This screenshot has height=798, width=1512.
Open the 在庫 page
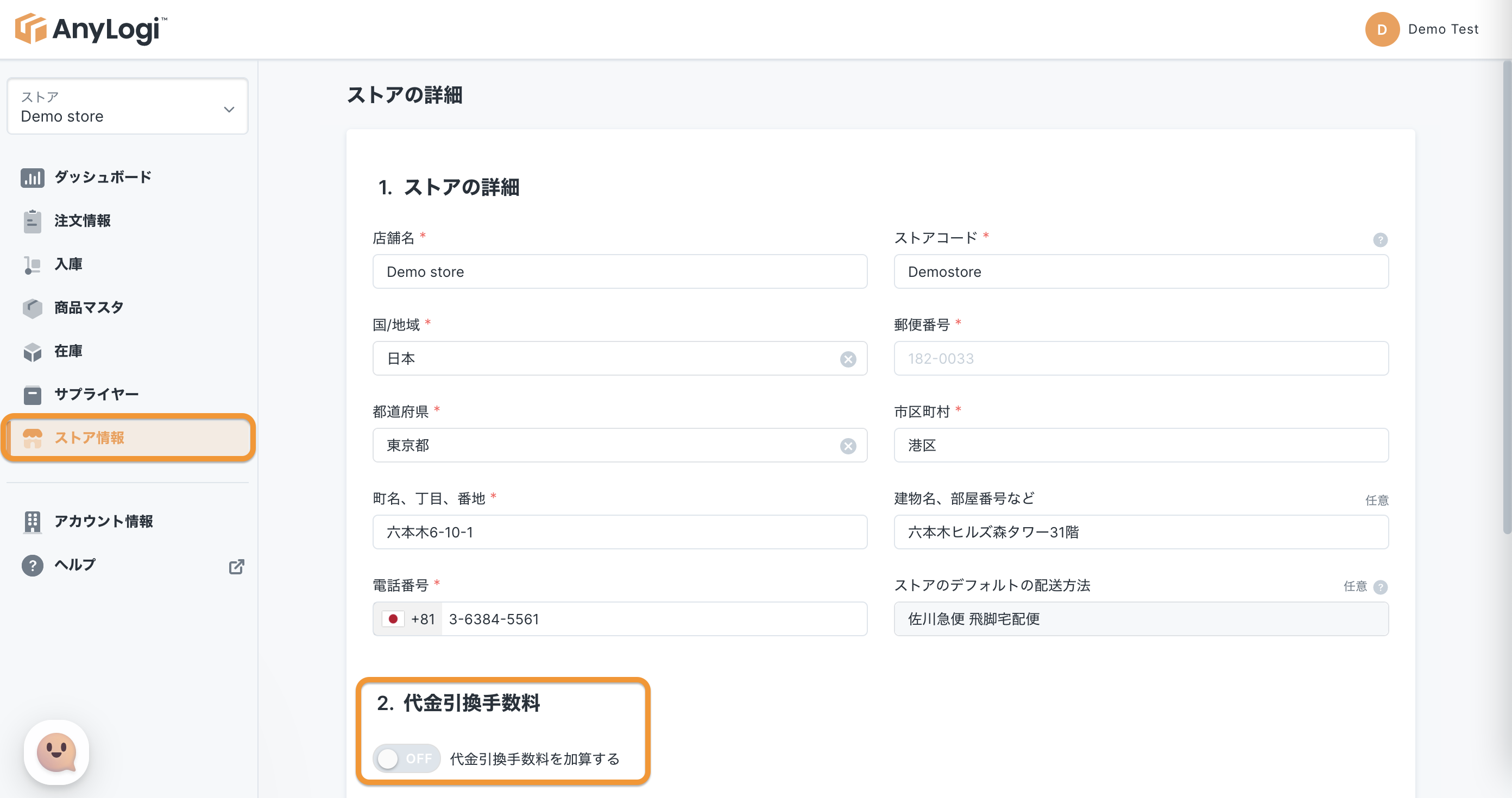[x=68, y=351]
